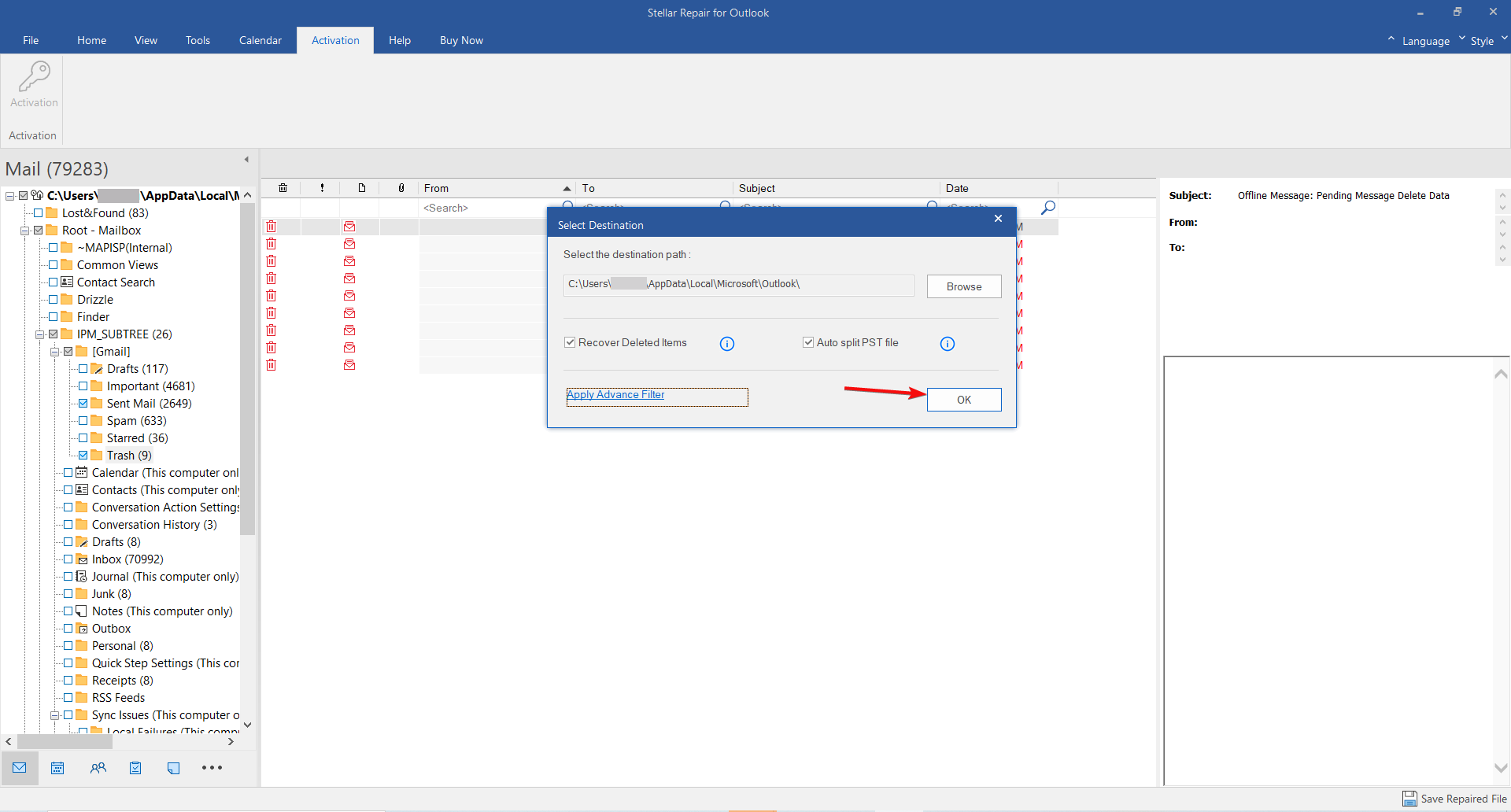This screenshot has width=1511, height=812.
Task: Uncheck the Trash folder checkbox
Action: (x=83, y=456)
